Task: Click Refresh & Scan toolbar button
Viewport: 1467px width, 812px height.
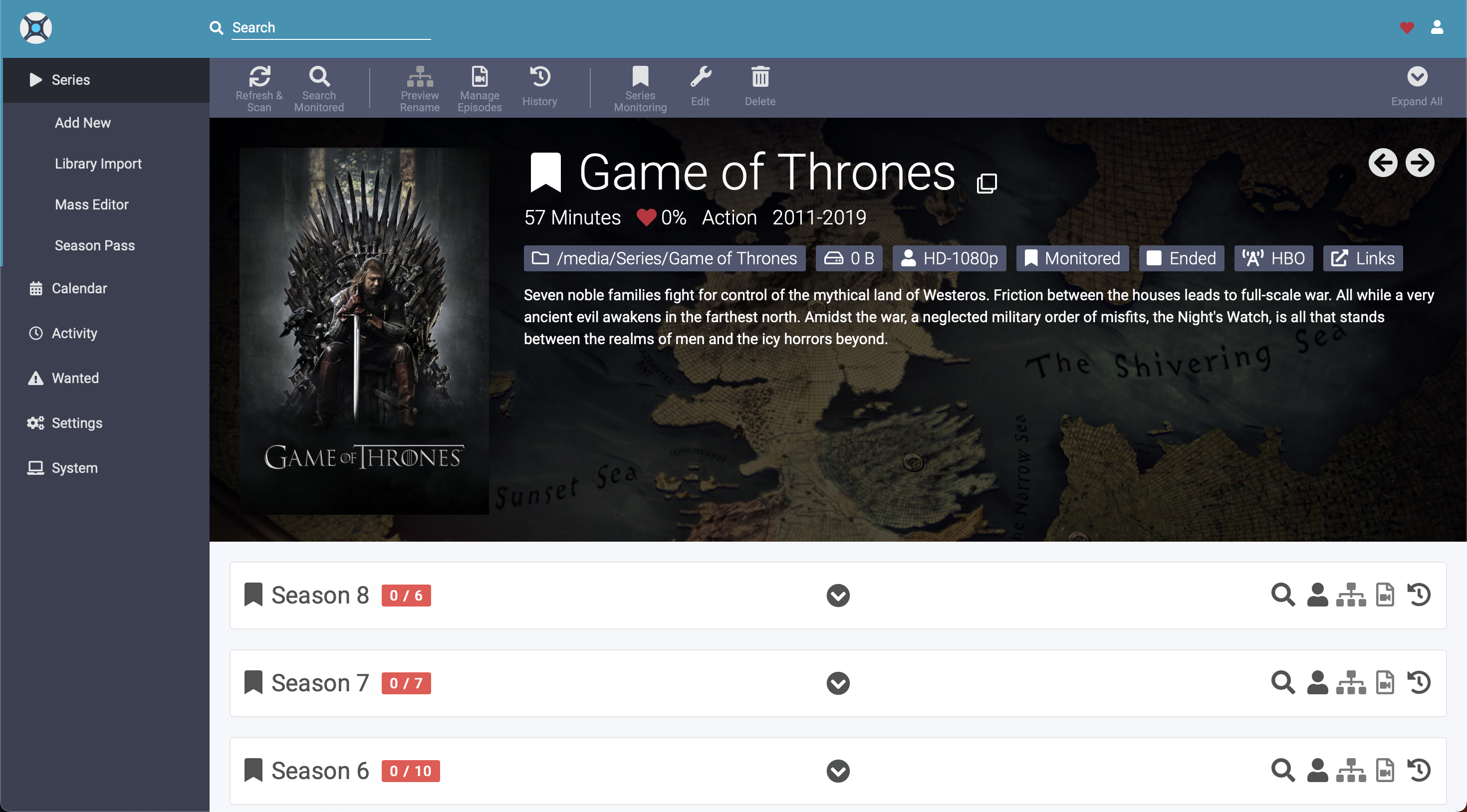Action: pyautogui.click(x=259, y=88)
